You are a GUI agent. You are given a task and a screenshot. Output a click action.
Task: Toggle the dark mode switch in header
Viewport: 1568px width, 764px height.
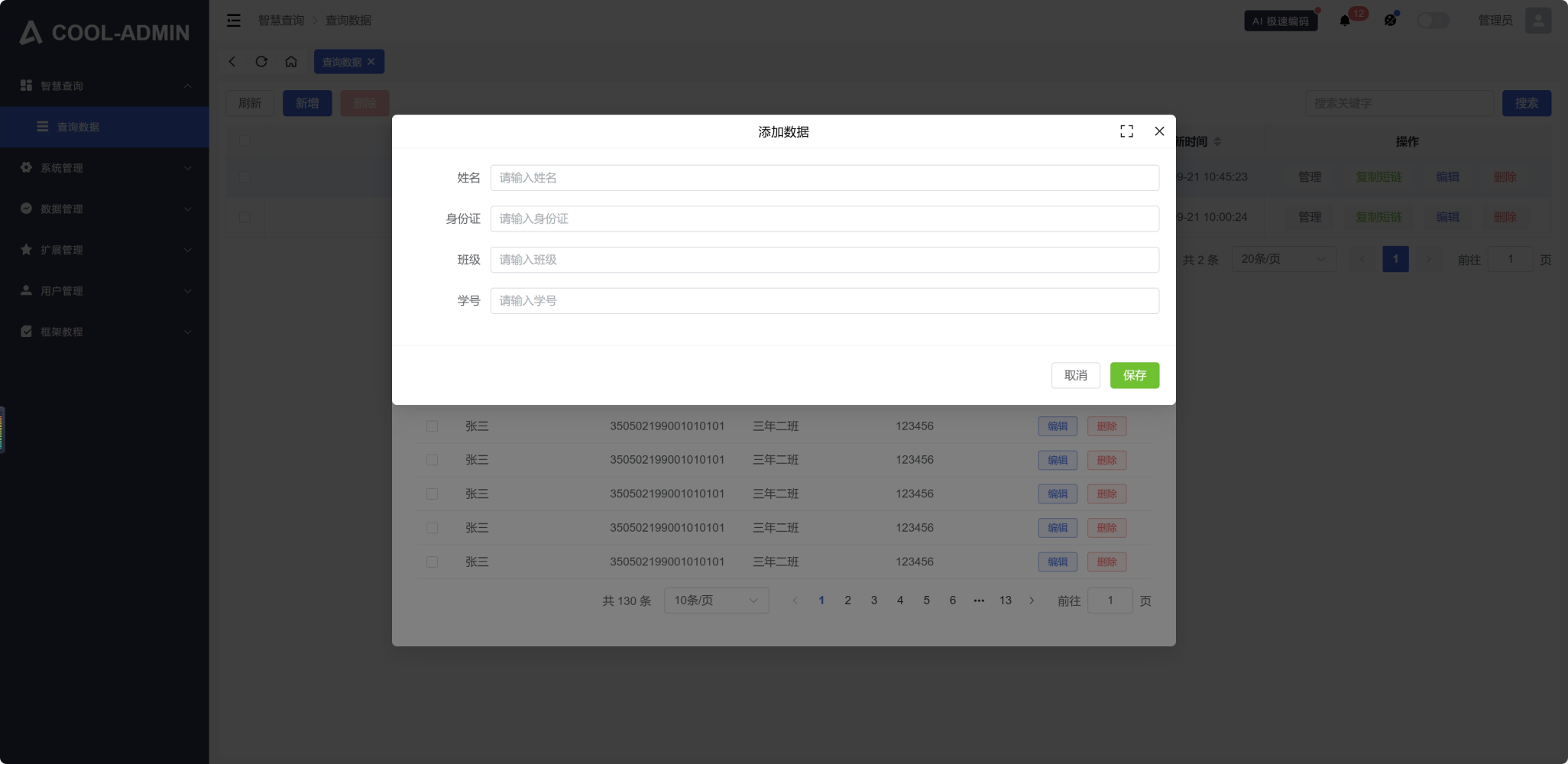tap(1433, 21)
